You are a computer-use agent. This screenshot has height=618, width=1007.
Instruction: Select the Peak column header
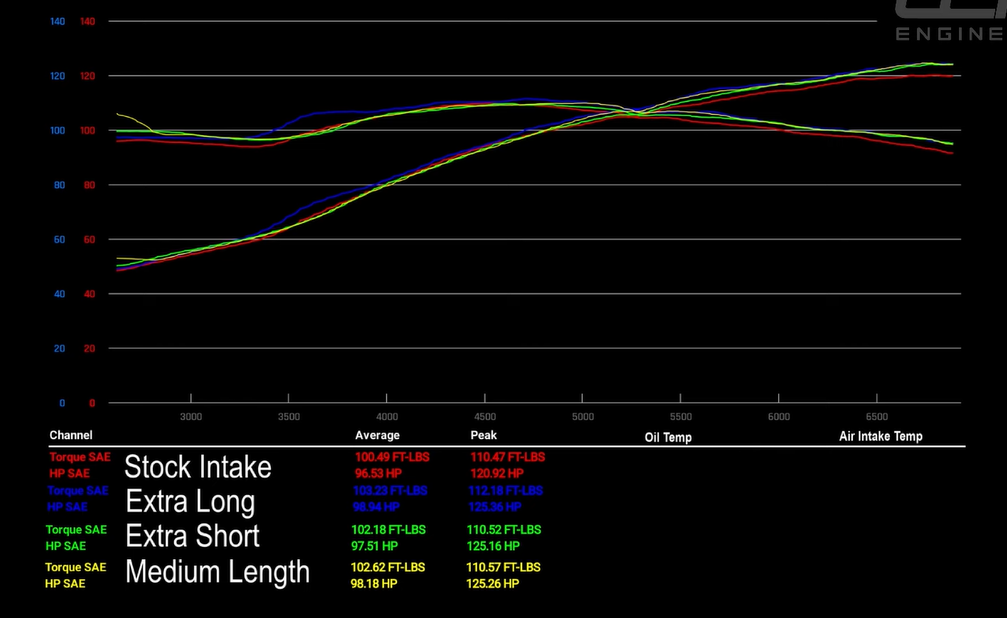(x=484, y=435)
